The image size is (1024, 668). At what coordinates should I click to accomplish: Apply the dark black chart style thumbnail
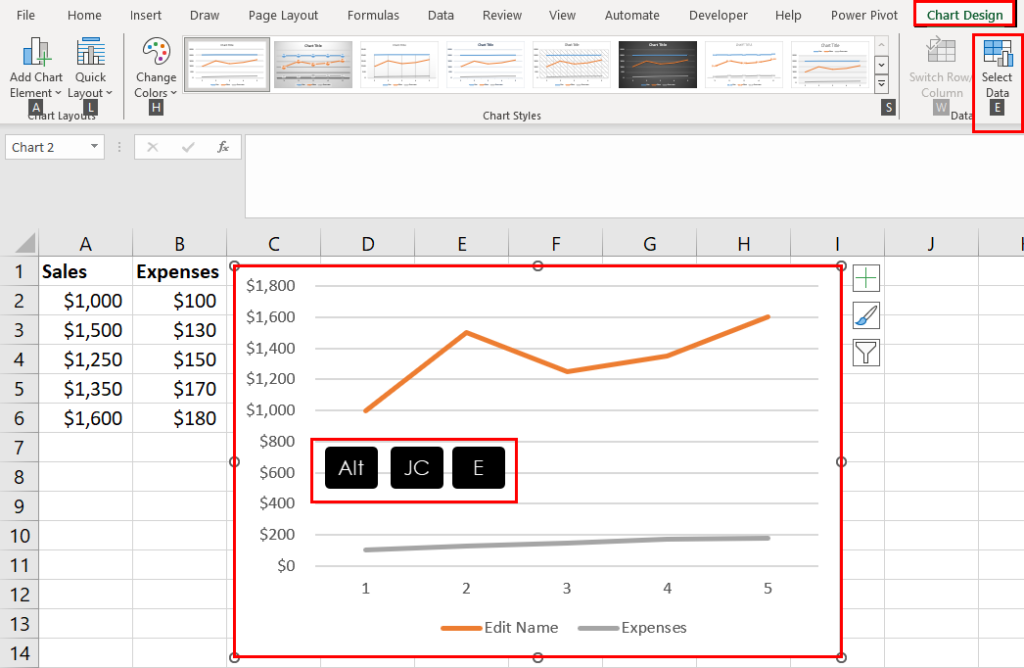click(x=658, y=64)
